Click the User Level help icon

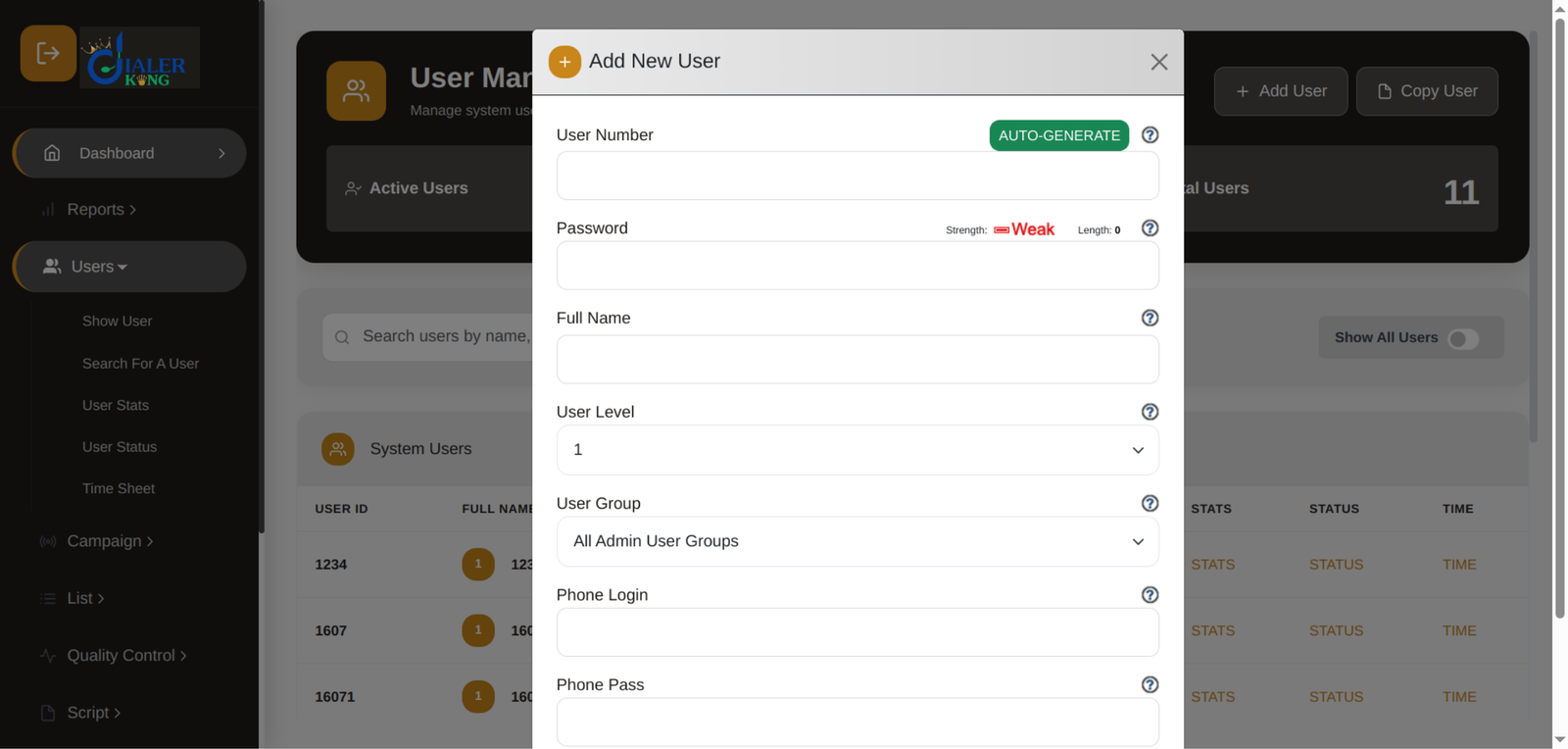tap(1150, 412)
